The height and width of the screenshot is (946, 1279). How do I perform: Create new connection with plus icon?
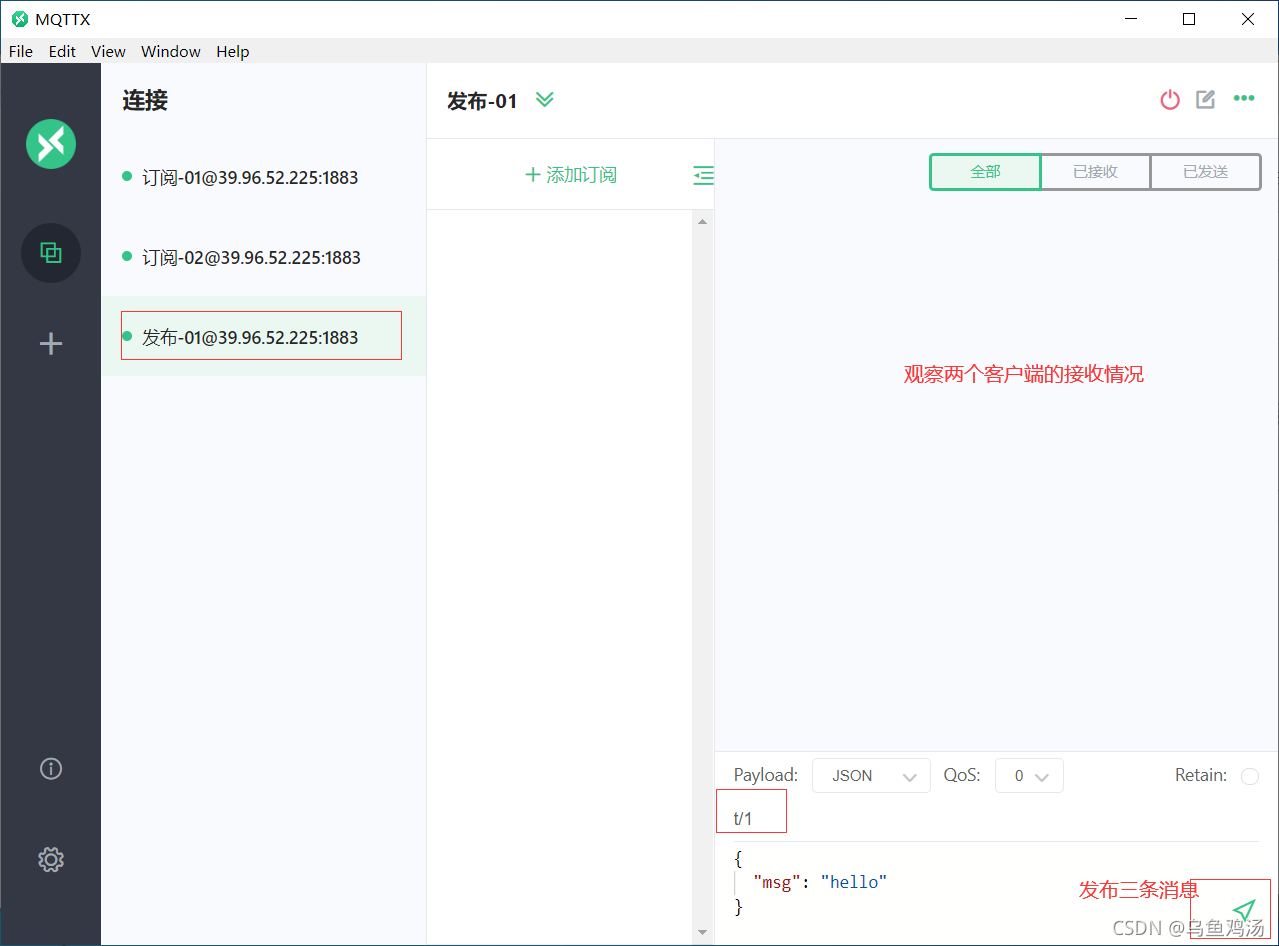(51, 344)
